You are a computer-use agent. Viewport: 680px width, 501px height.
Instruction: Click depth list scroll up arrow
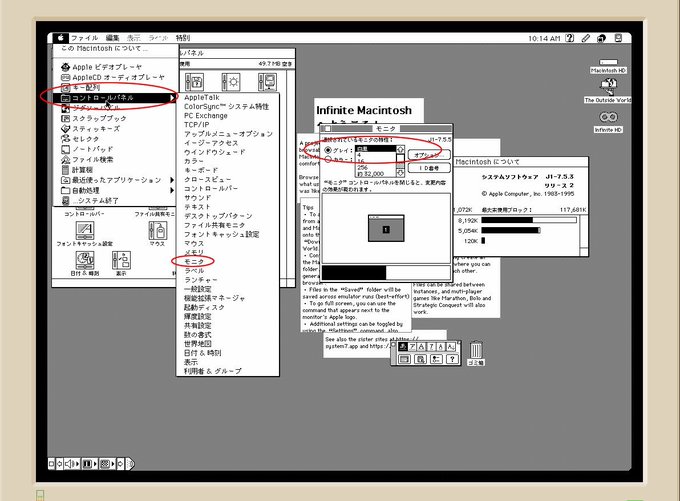coord(400,150)
